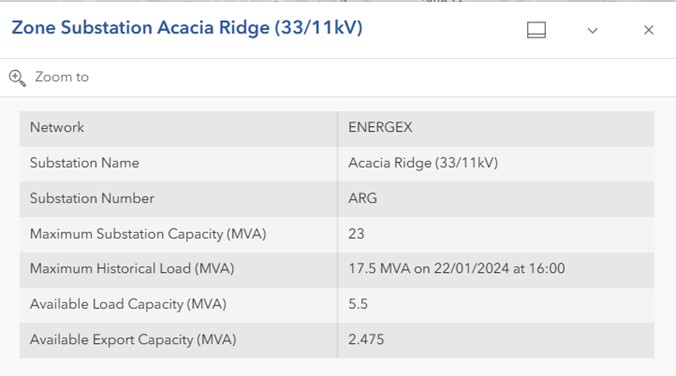Click the Zoom to link text
Image resolution: width=676 pixels, height=376 pixels.
[62, 77]
